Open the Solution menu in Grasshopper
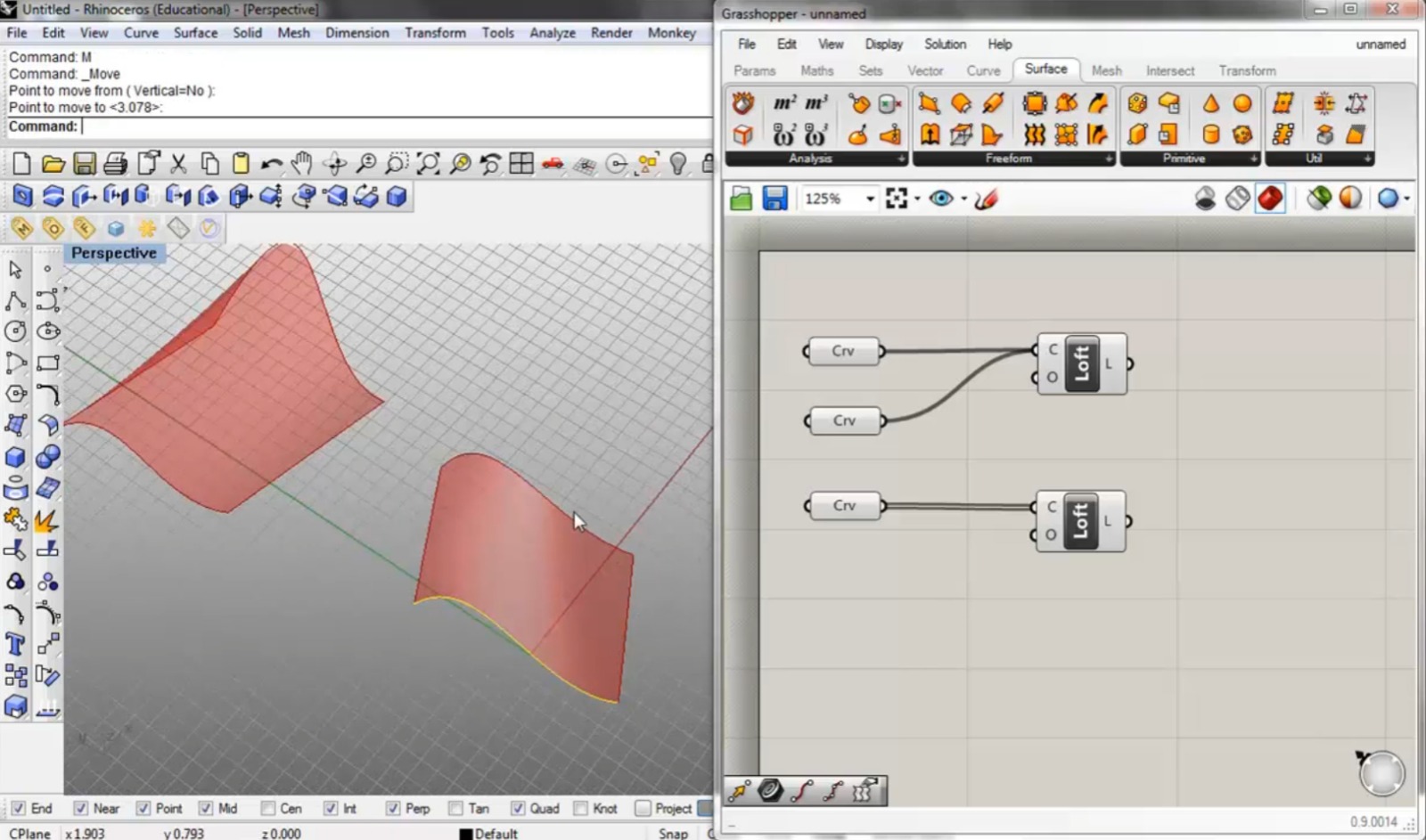The height and width of the screenshot is (840, 1426). [x=944, y=44]
